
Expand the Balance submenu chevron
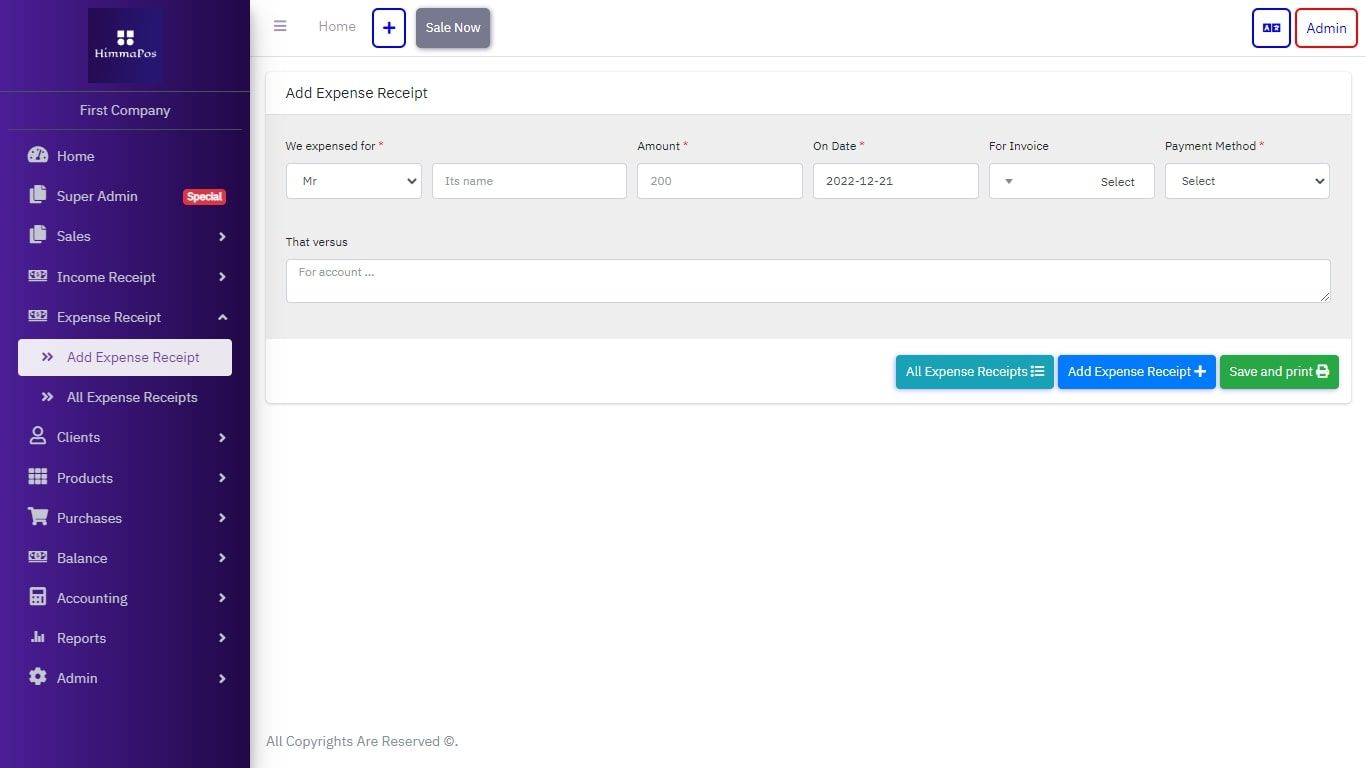tap(222, 558)
